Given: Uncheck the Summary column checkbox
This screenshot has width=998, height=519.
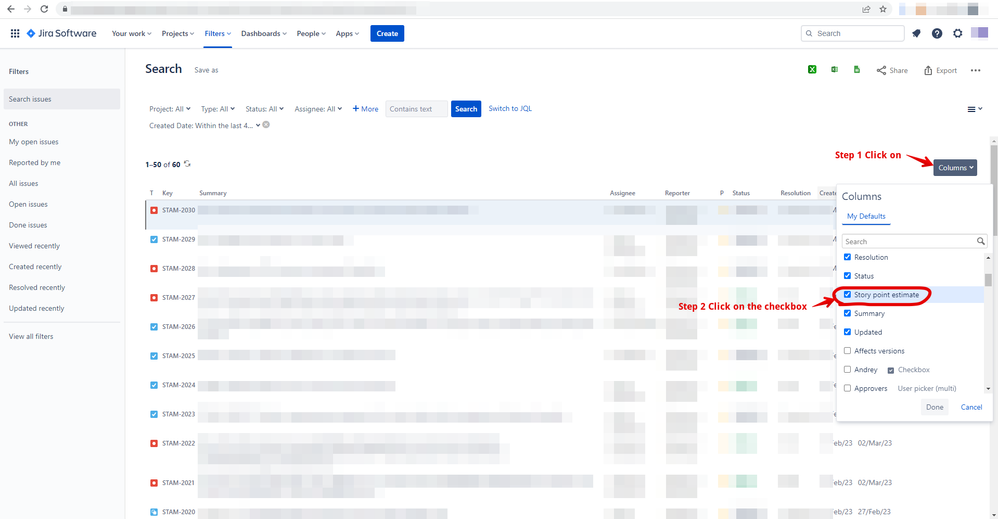Looking at the screenshot, I should click(x=847, y=313).
